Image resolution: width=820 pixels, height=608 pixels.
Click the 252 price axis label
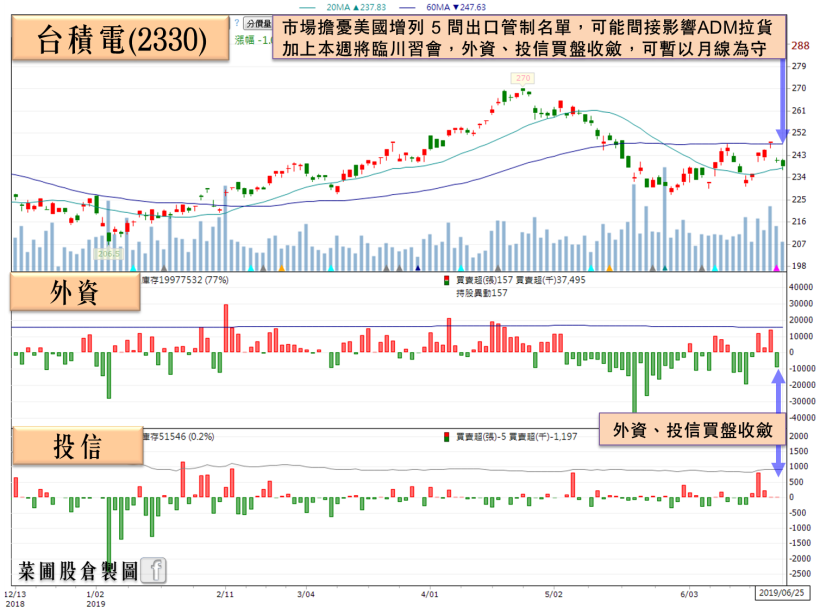point(799,133)
